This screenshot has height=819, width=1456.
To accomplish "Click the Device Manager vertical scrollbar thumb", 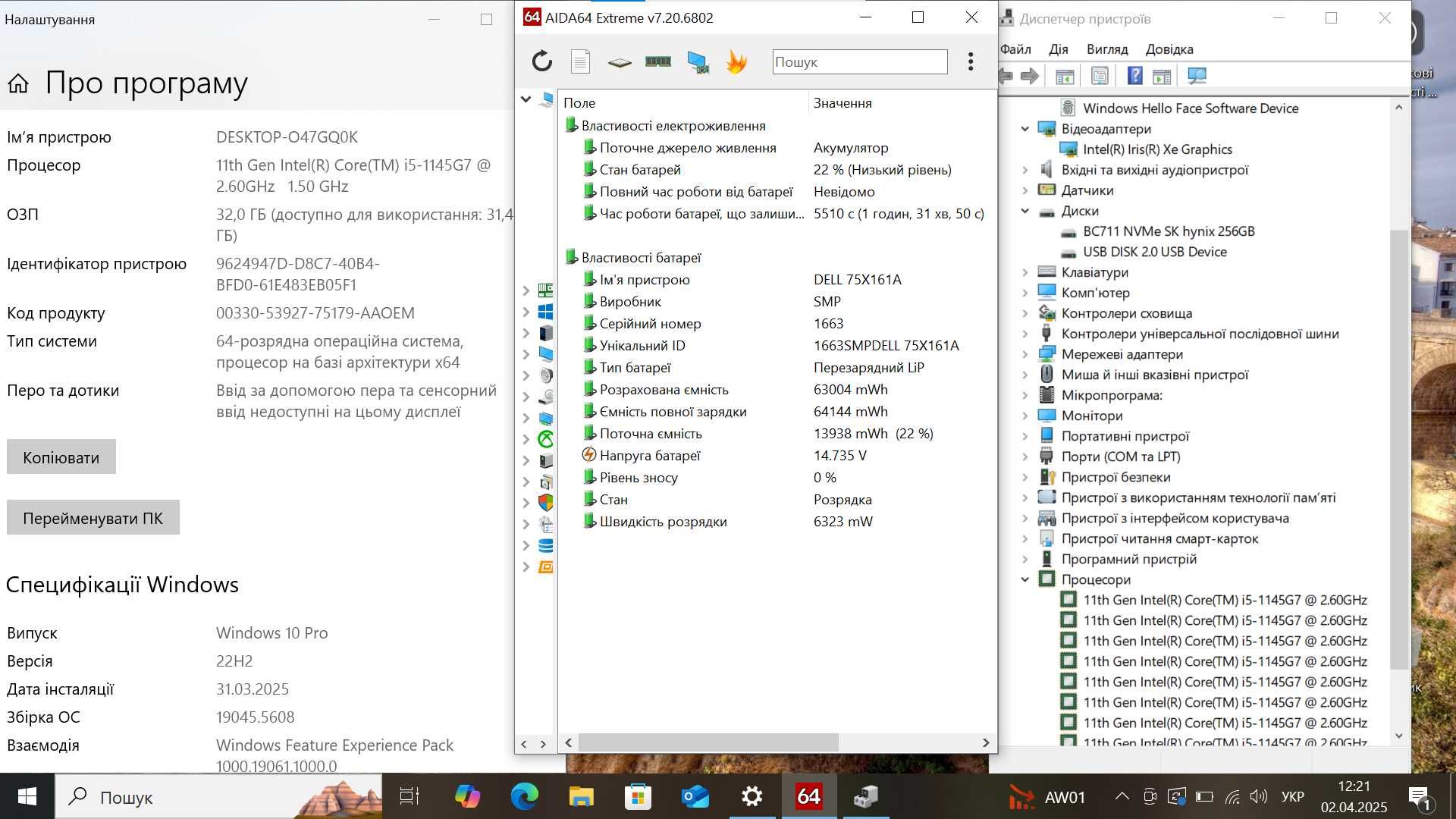I will 1399,449.
